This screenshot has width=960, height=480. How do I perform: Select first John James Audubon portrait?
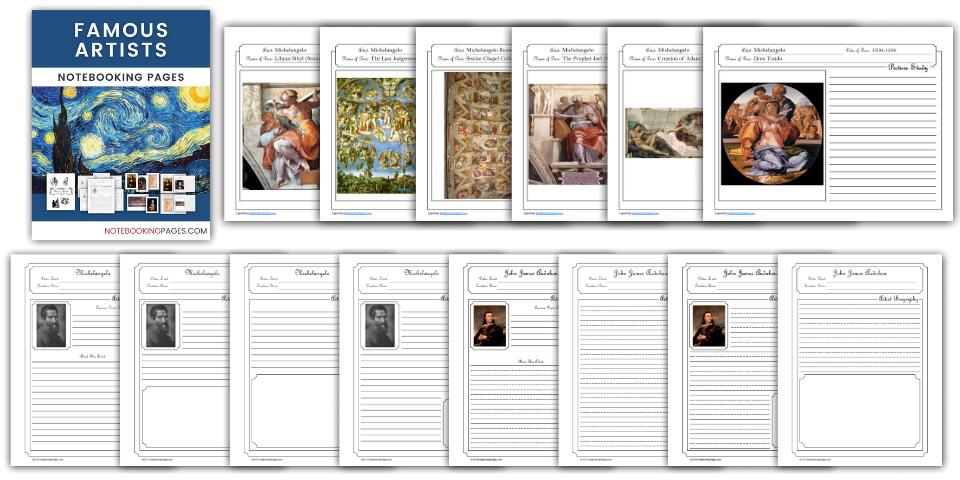click(x=489, y=326)
